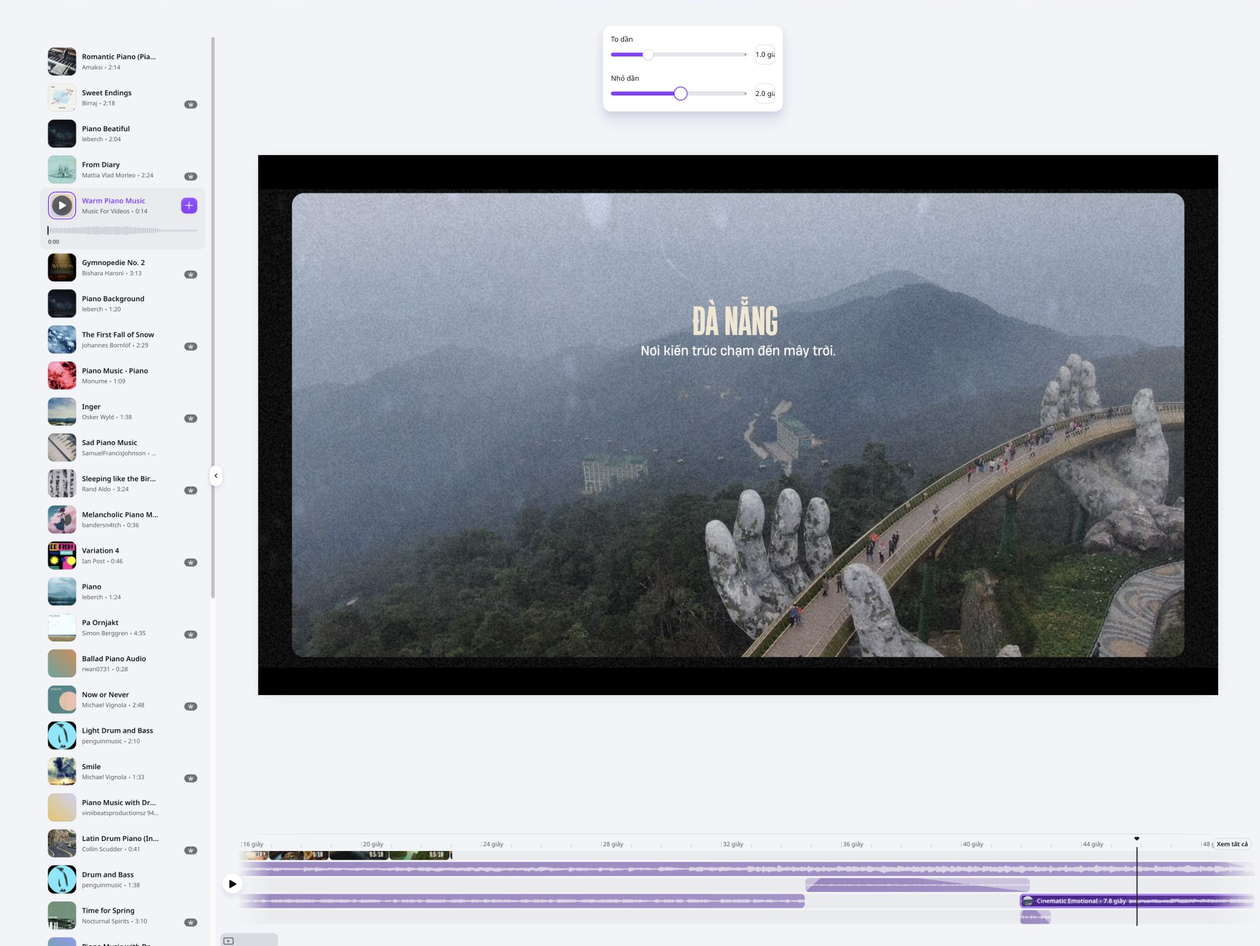This screenshot has height=946, width=1260.
Task: Add Warm Piano Music with the plus button
Action: pyautogui.click(x=189, y=205)
